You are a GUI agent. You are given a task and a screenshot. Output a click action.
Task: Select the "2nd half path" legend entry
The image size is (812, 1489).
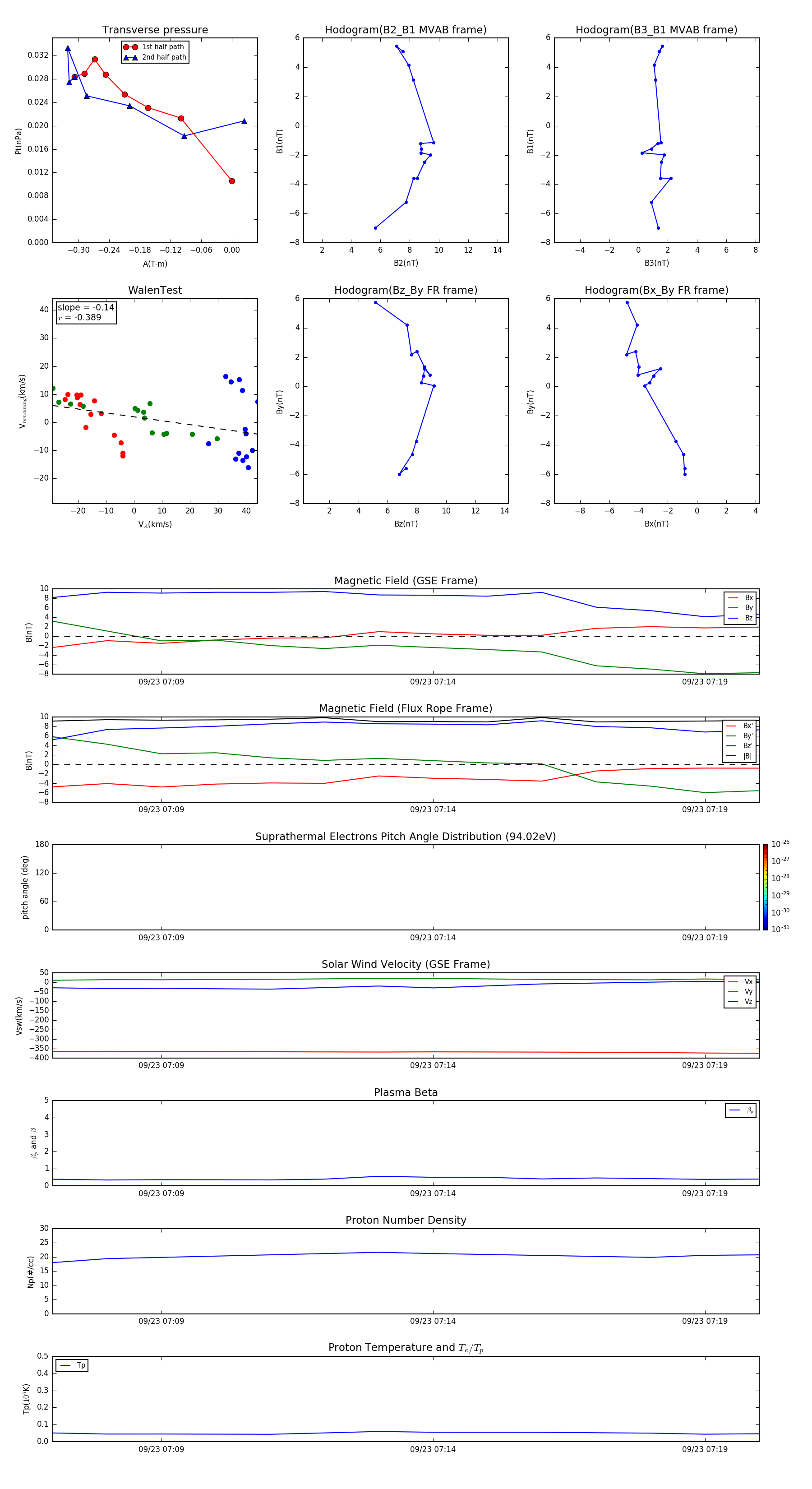pos(154,57)
